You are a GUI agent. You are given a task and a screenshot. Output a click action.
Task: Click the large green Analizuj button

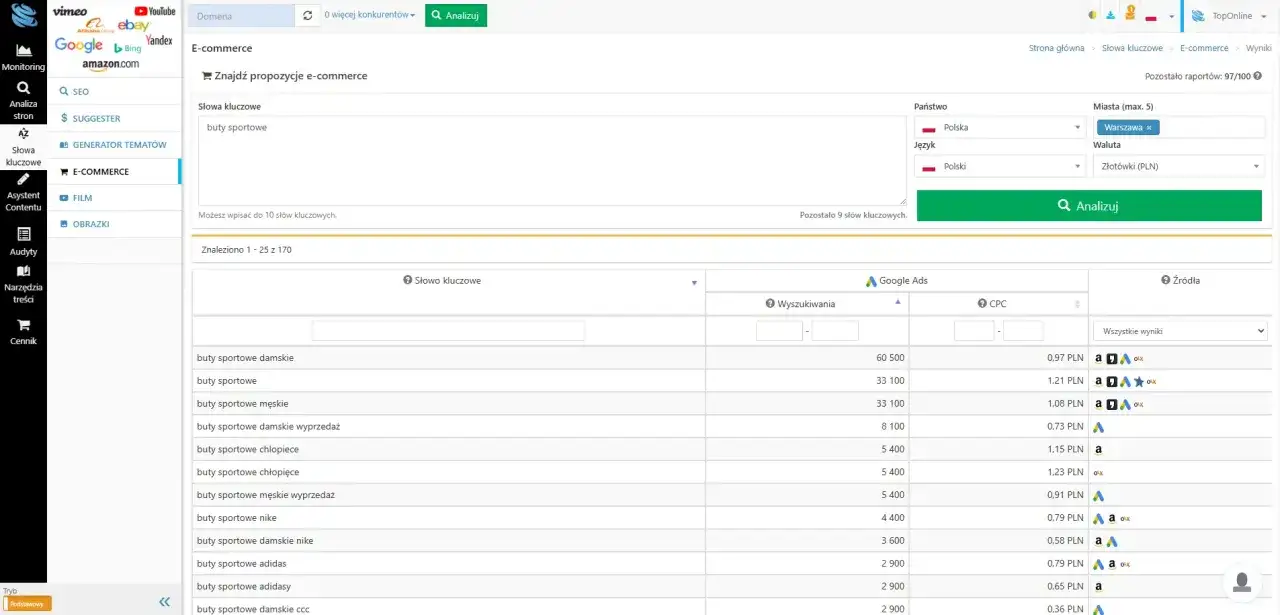[x=1089, y=206]
